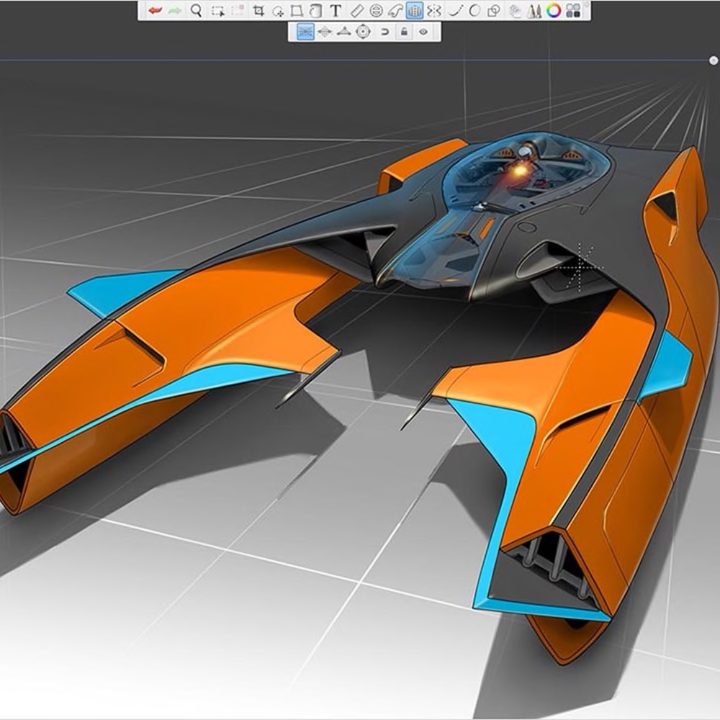Click the horizon line handle dot
The height and width of the screenshot is (720, 720).
click(x=713, y=60)
